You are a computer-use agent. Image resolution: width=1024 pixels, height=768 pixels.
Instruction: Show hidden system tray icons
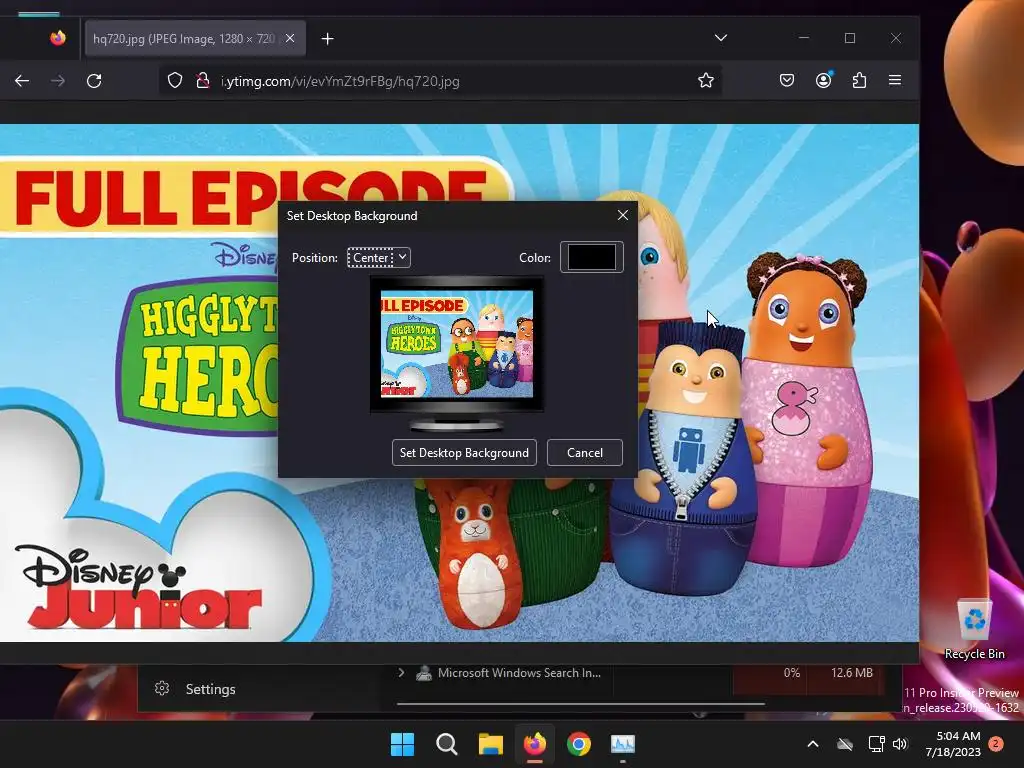tap(813, 744)
